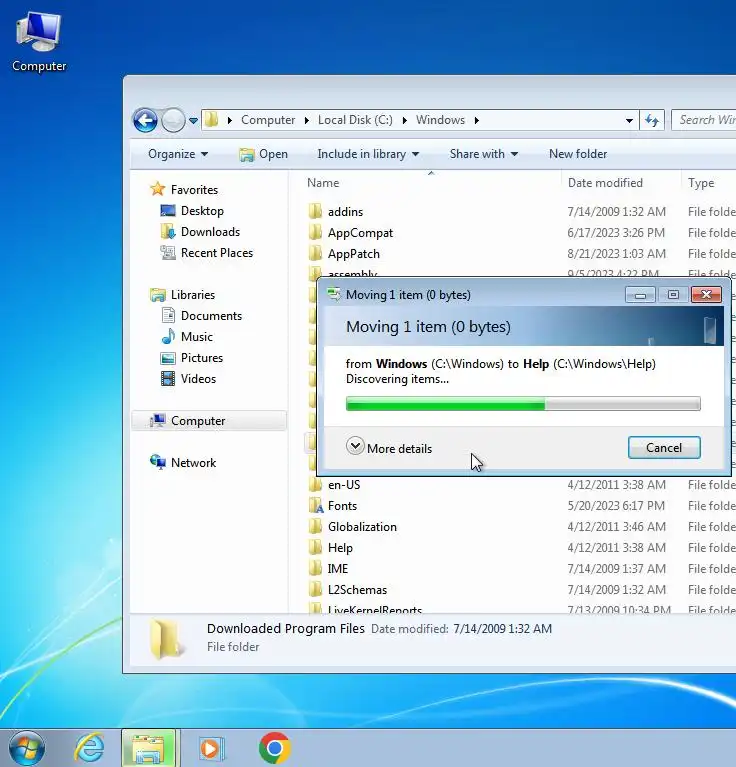736x767 pixels.
Task: Click the Globalization folder name
Action: click(x=362, y=527)
